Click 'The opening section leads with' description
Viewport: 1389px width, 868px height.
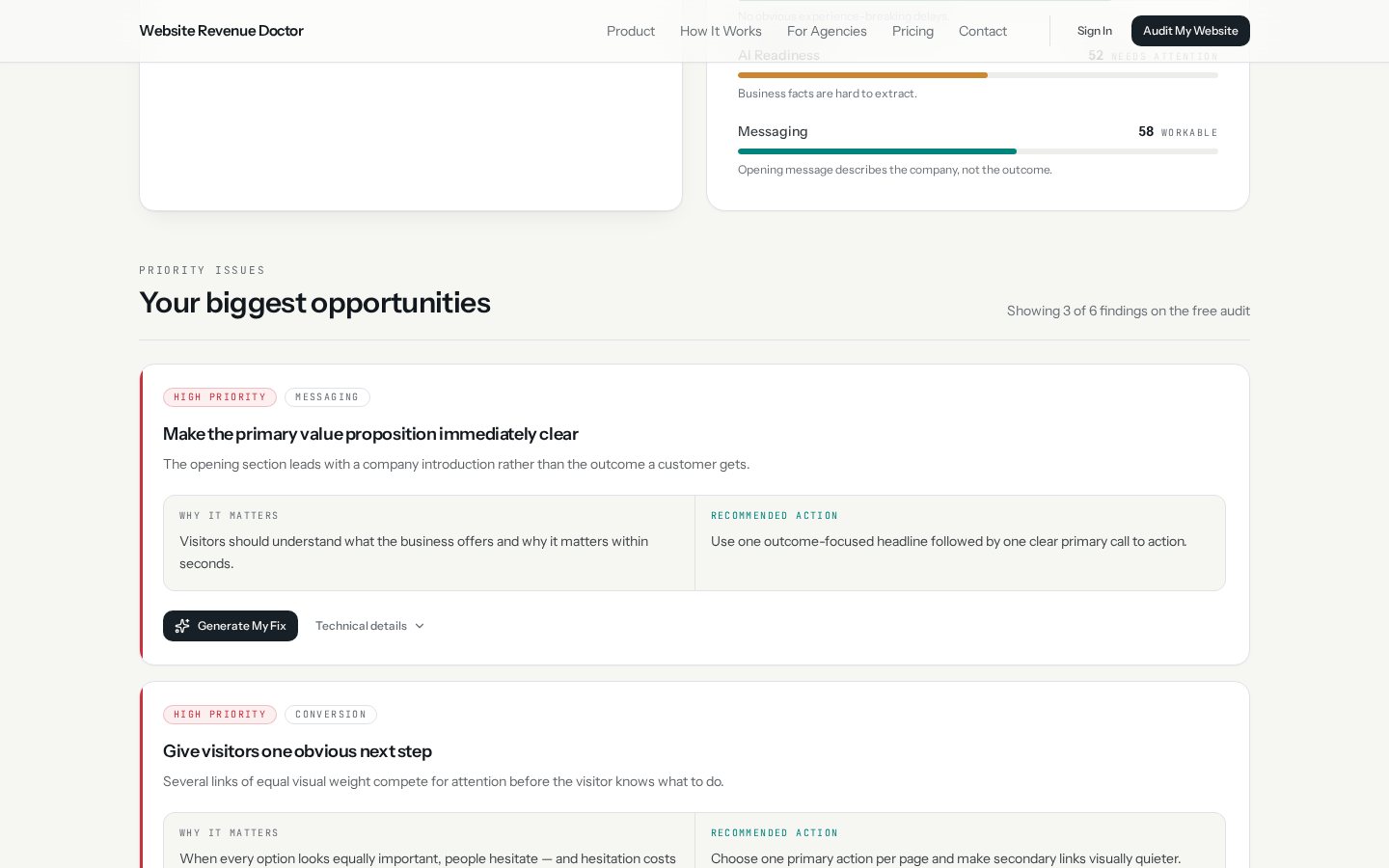[x=456, y=465]
